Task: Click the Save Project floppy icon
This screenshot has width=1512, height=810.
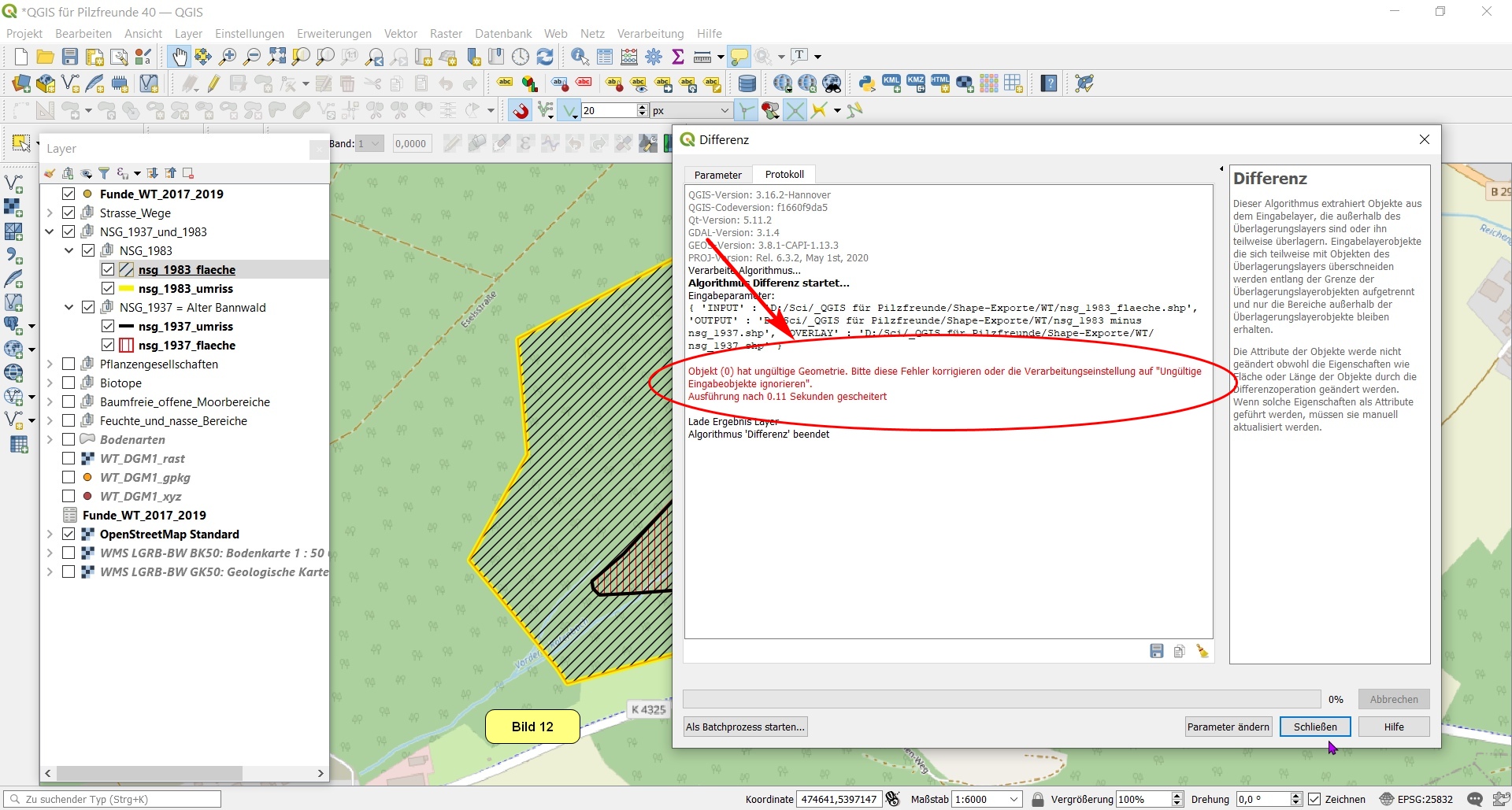Action: click(70, 57)
